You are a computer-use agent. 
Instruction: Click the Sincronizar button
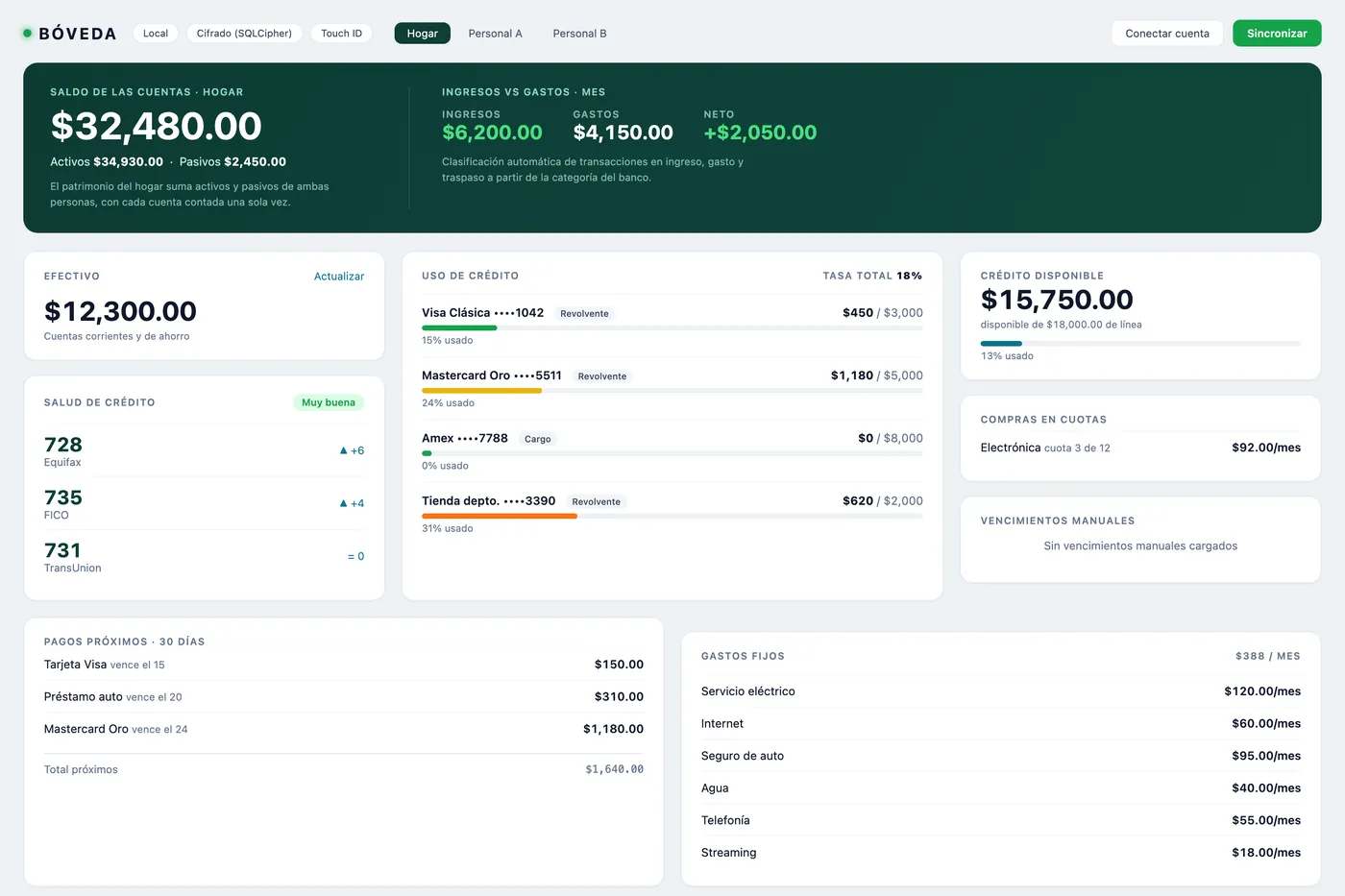coord(1277,34)
